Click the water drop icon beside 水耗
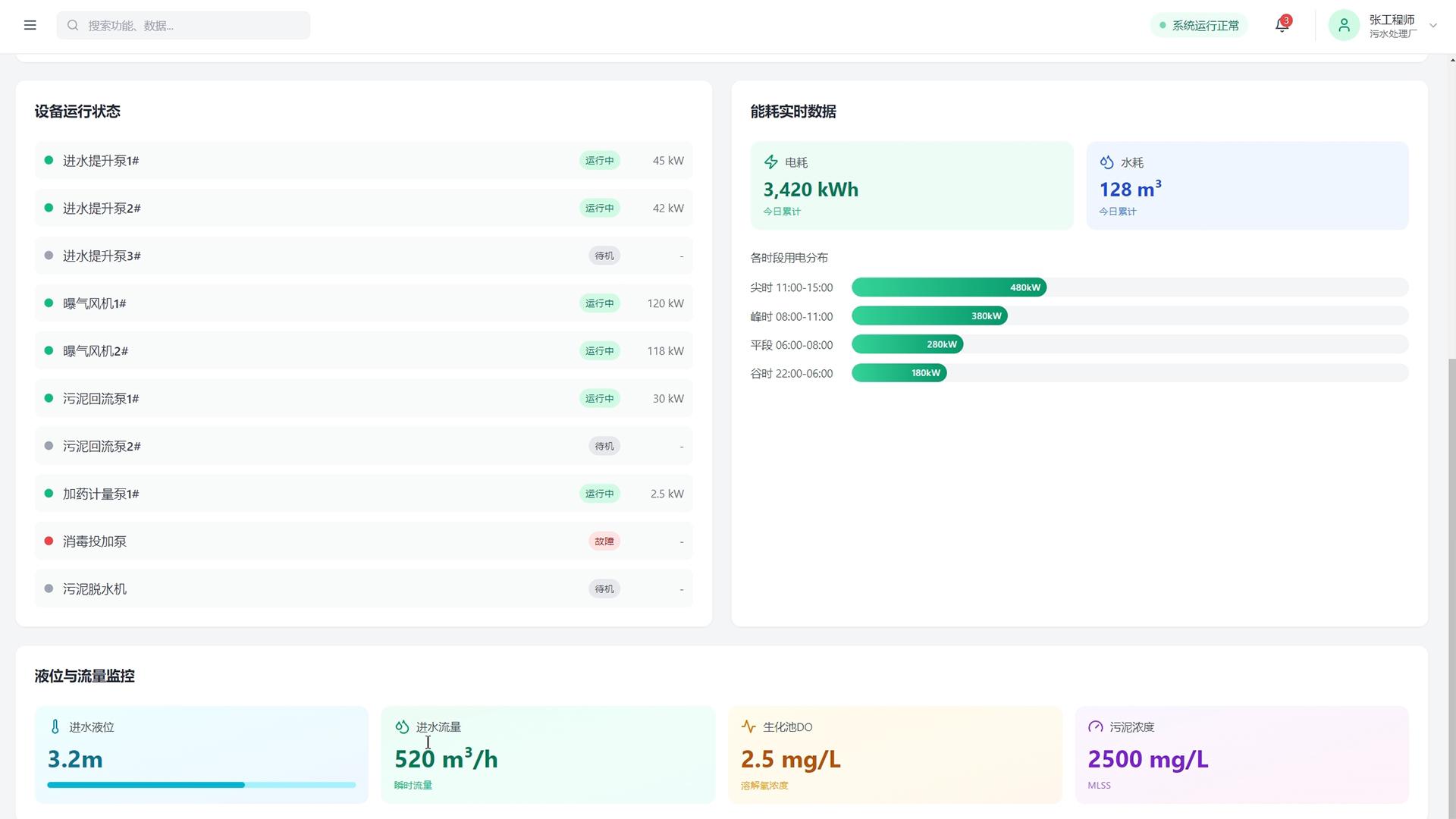 [x=1107, y=162]
